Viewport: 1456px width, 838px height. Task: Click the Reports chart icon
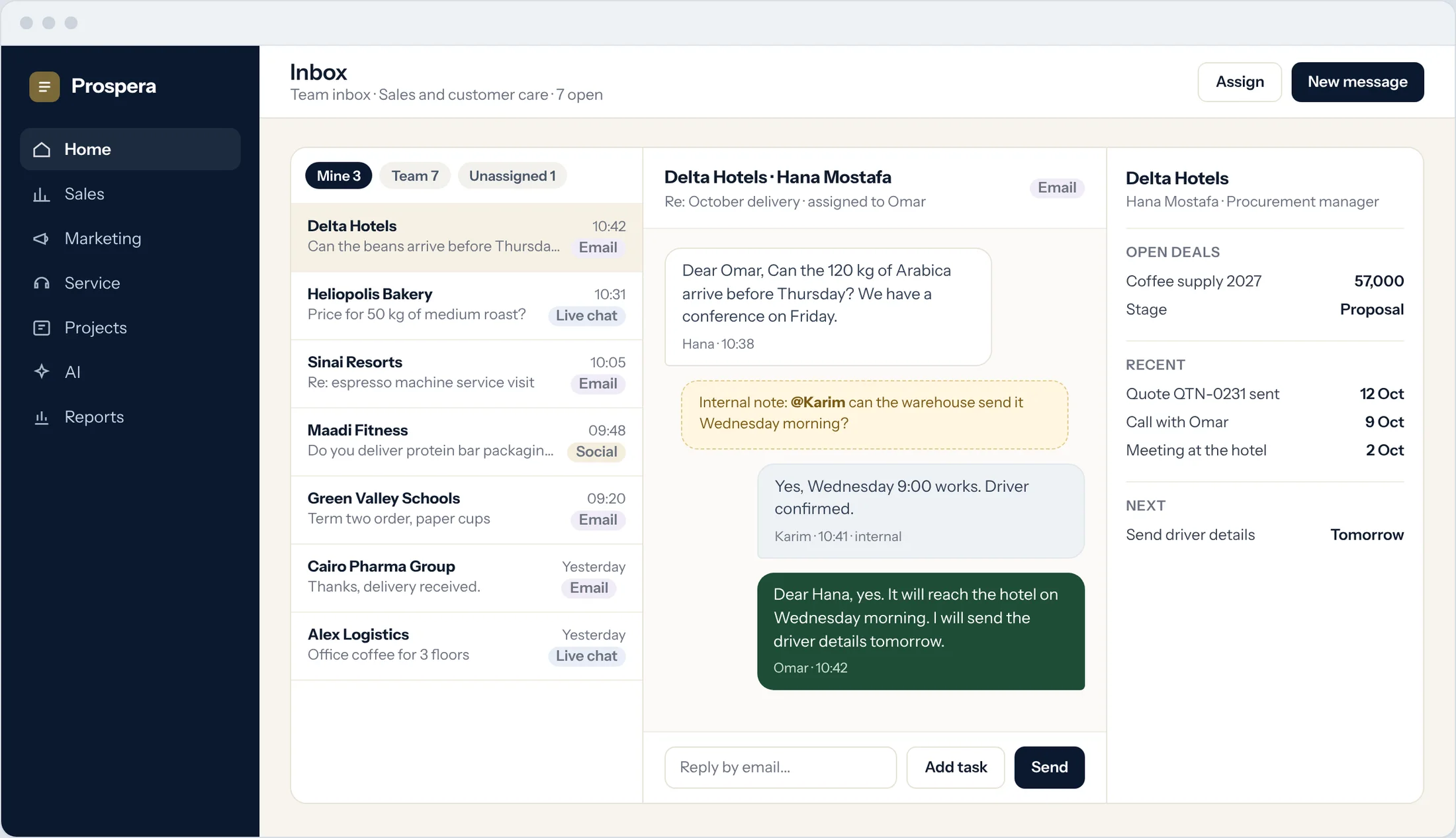pos(42,417)
